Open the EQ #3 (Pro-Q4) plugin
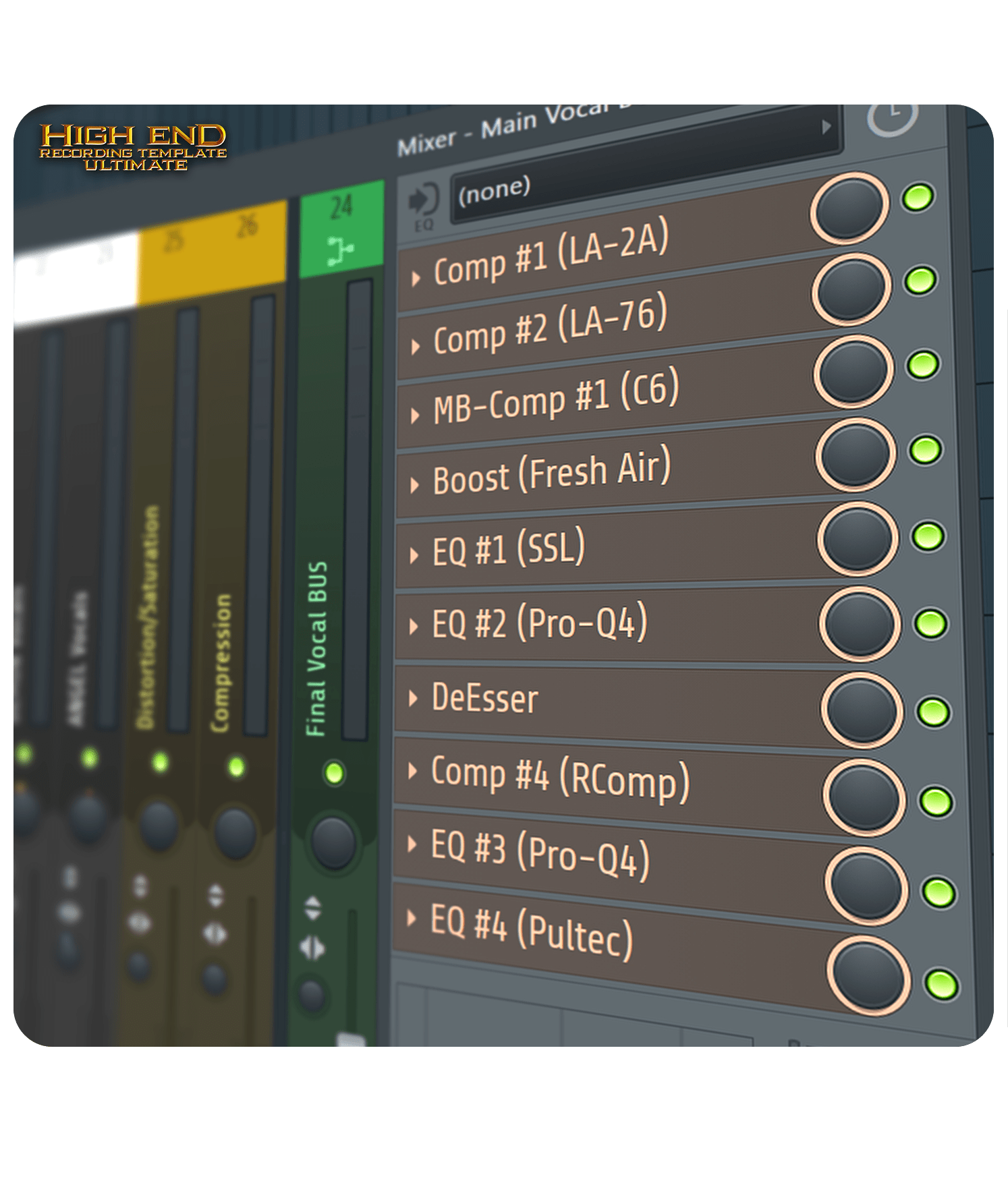 click(540, 855)
